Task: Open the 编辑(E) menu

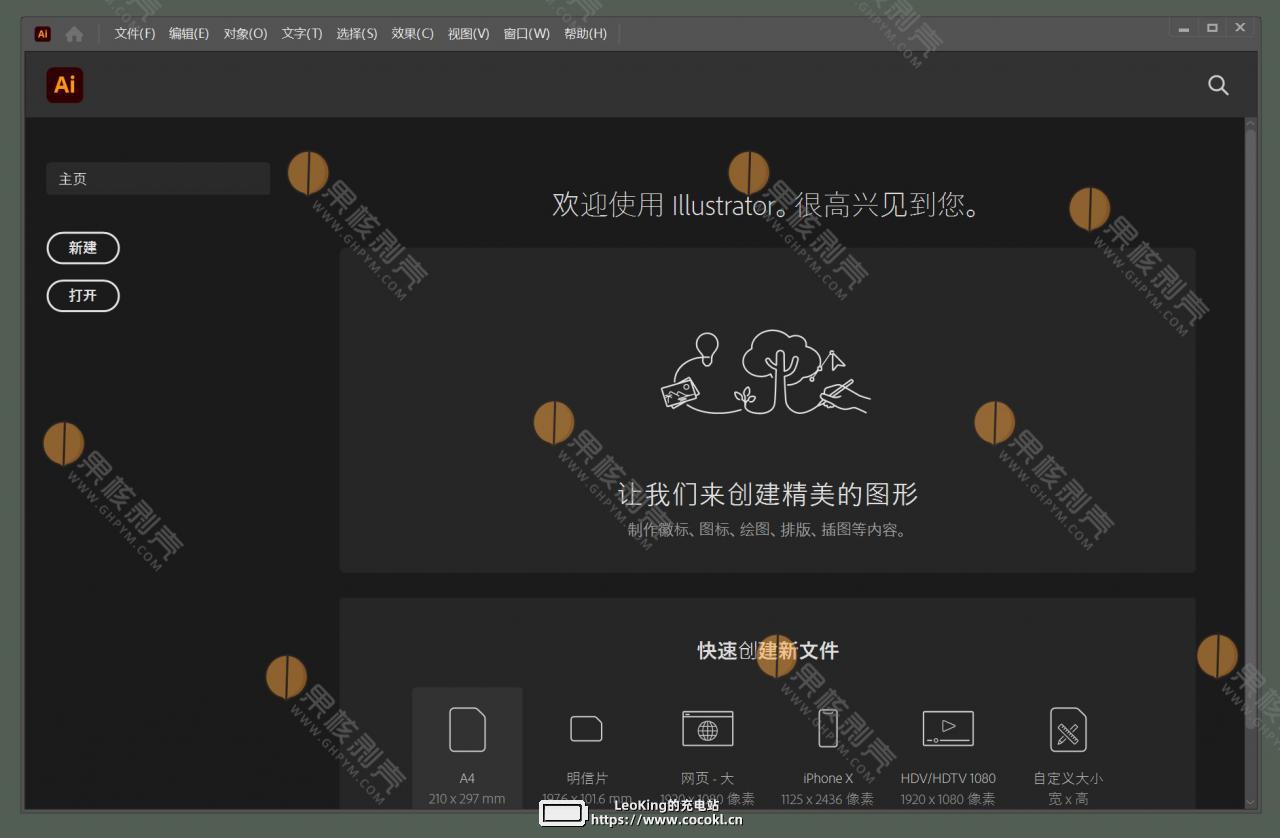Action: (189, 33)
